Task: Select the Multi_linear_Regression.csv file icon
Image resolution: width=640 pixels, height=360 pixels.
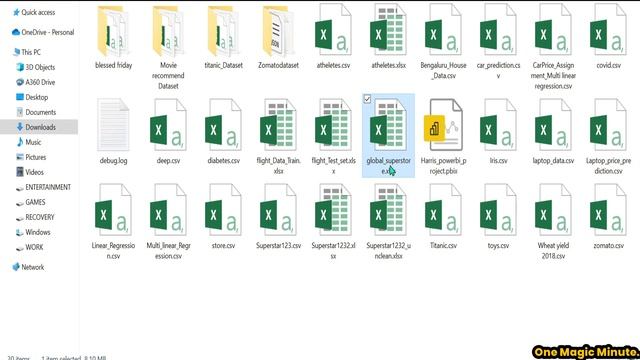Action: click(x=168, y=210)
